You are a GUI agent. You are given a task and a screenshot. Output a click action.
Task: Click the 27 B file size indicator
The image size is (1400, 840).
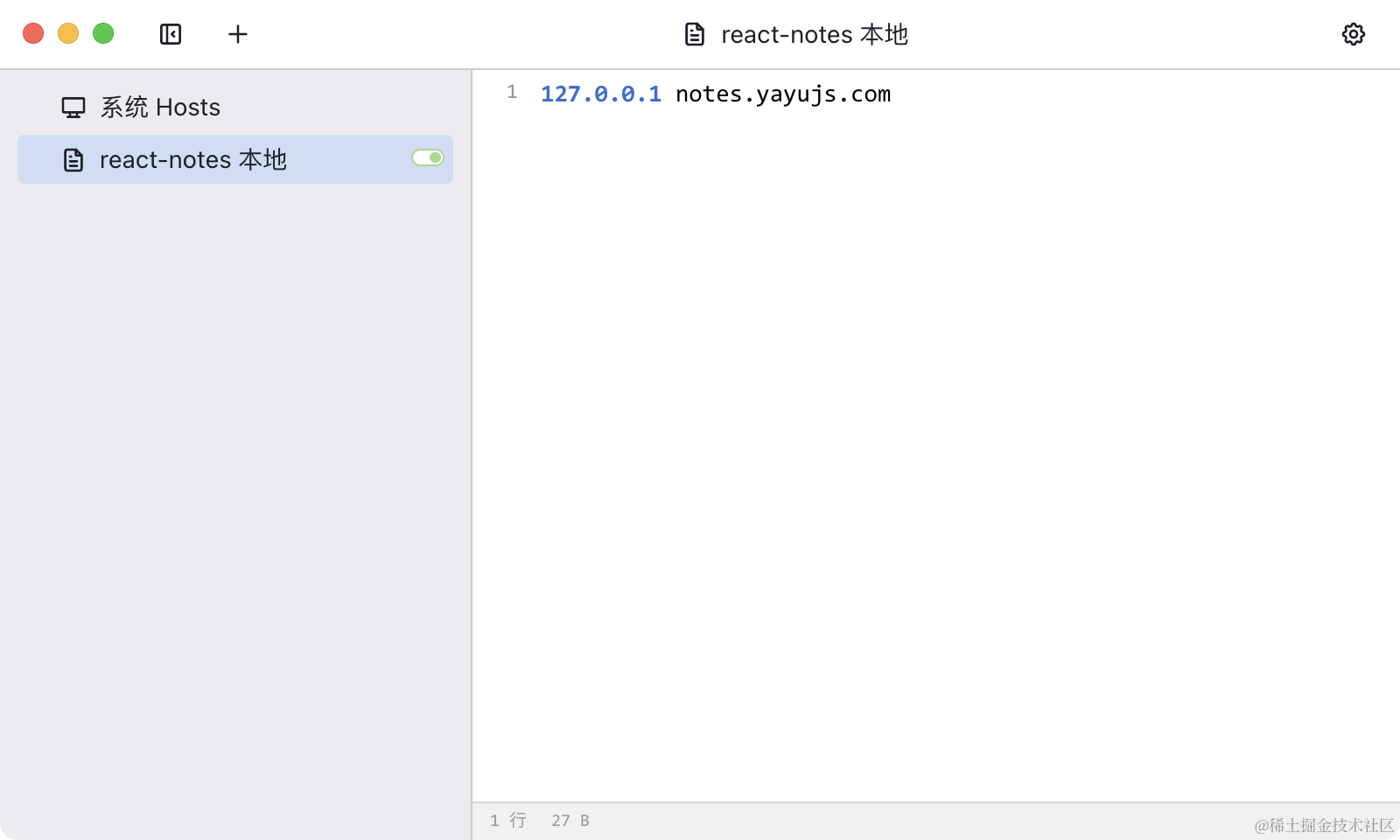(x=570, y=821)
